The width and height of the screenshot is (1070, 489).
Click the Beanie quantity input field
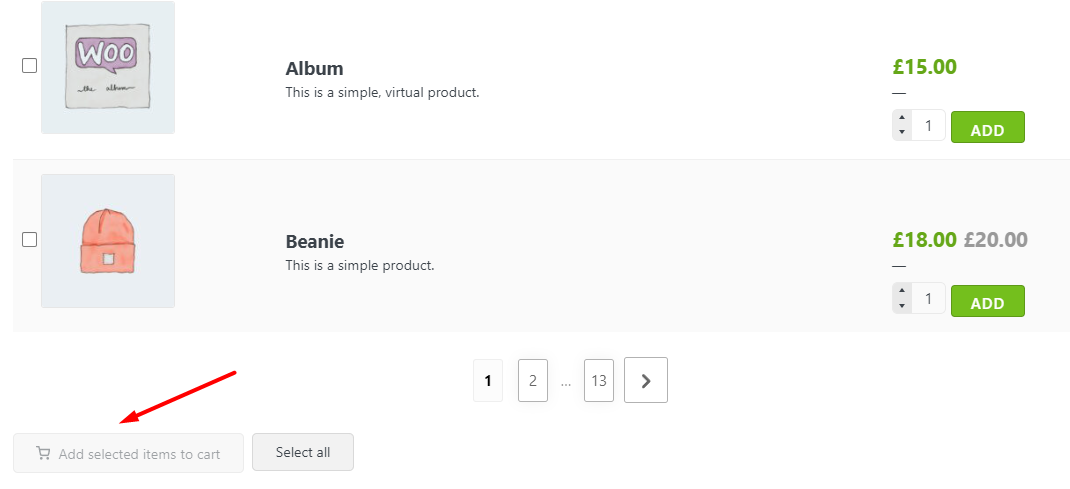point(928,299)
